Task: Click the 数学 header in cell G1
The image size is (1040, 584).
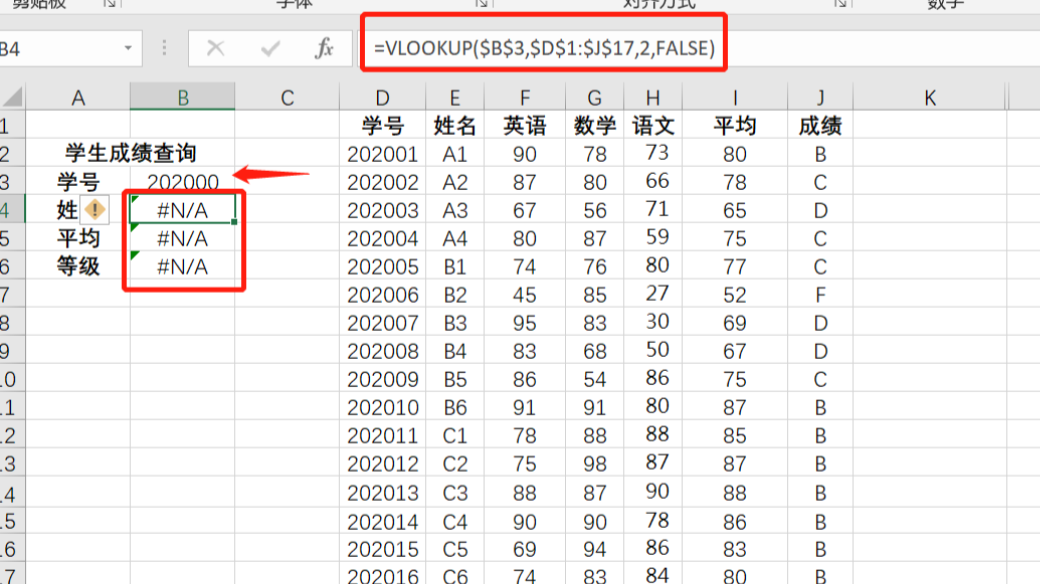Action: click(x=594, y=125)
